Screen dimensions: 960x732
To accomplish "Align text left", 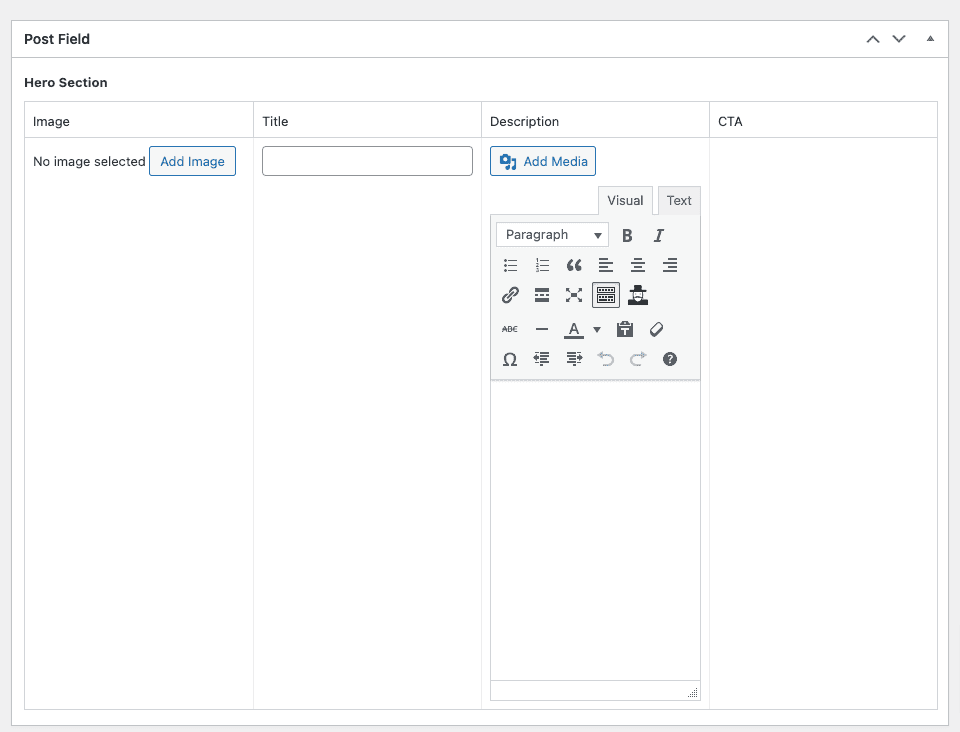I will pos(606,265).
